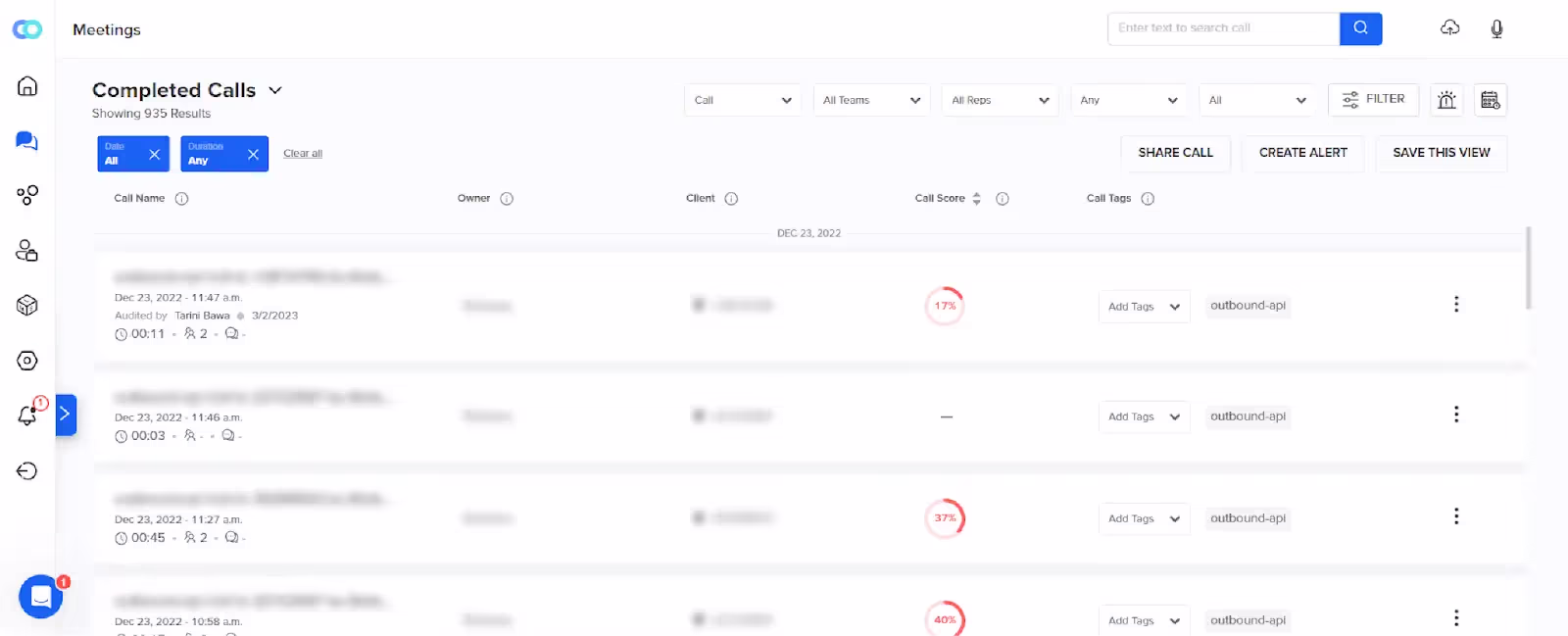
Task: Click the SAVE THIS VIEW button
Action: pyautogui.click(x=1441, y=153)
